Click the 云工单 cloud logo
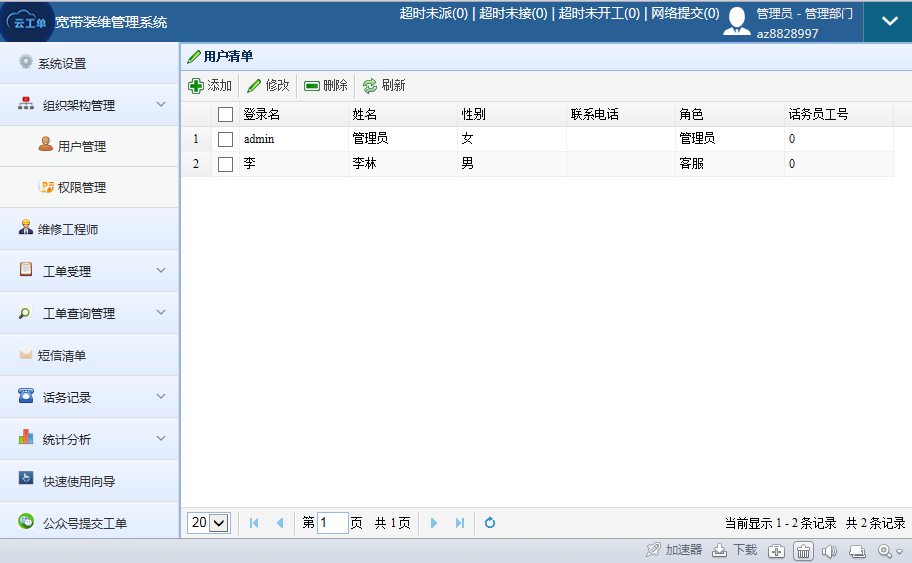The image size is (912, 563). (x=27, y=22)
